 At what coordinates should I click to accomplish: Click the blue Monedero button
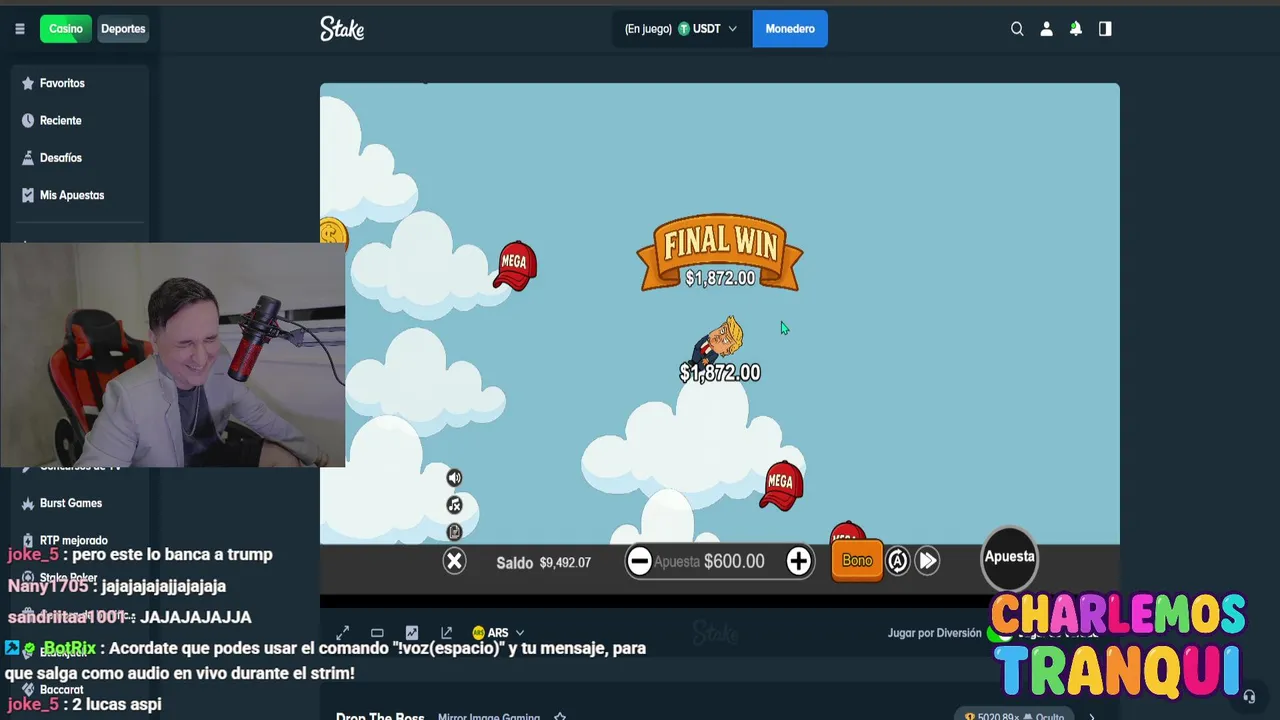coord(790,29)
